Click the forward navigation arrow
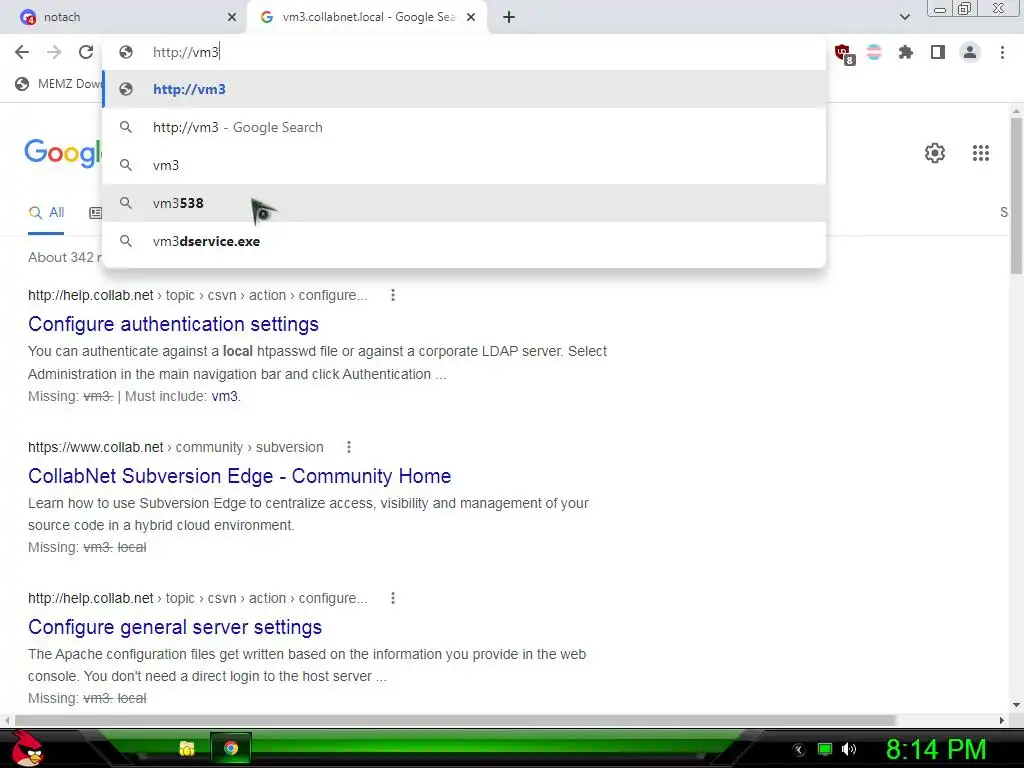 coord(54,52)
